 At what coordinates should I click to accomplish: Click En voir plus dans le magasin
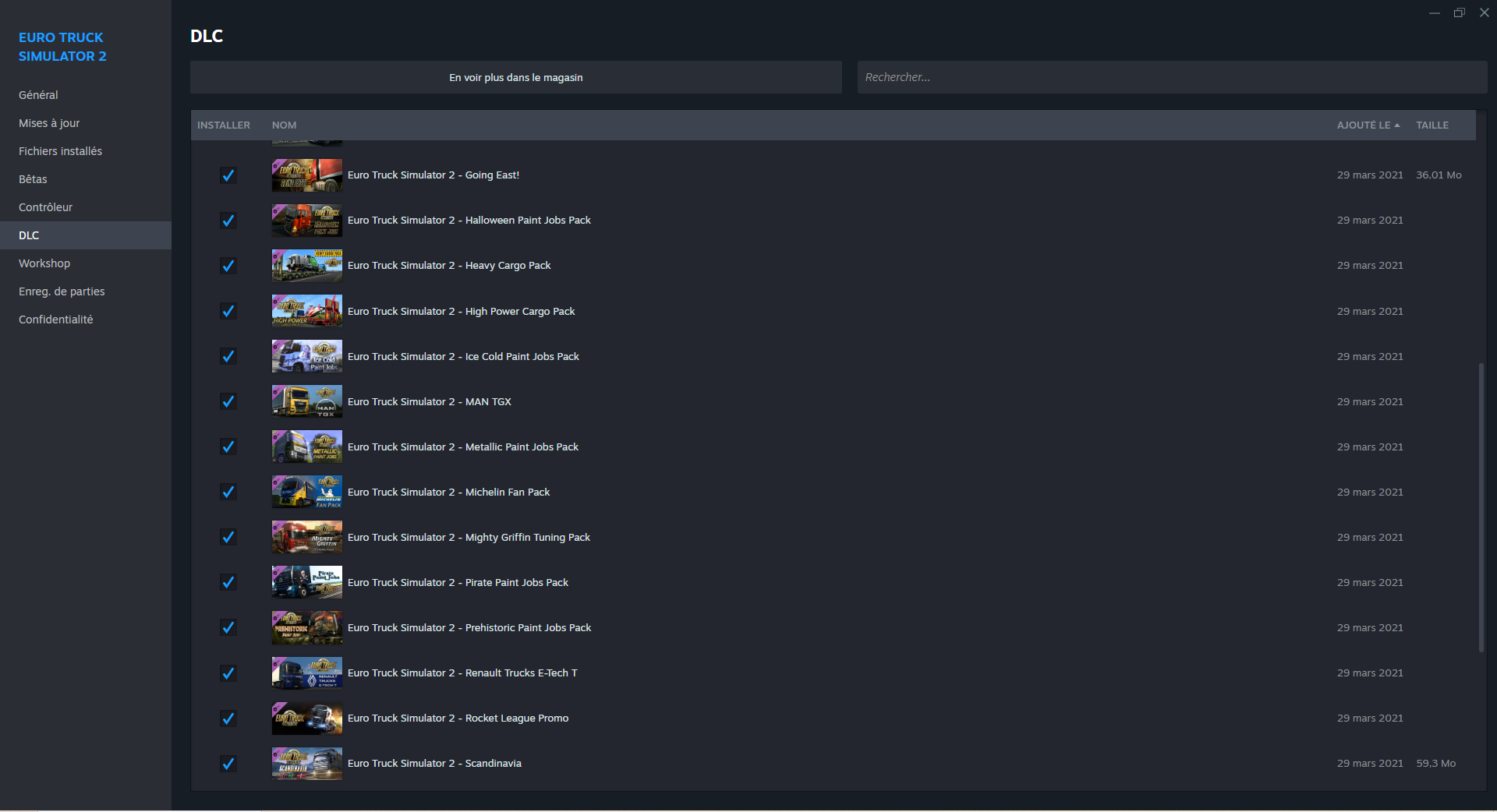click(x=516, y=77)
